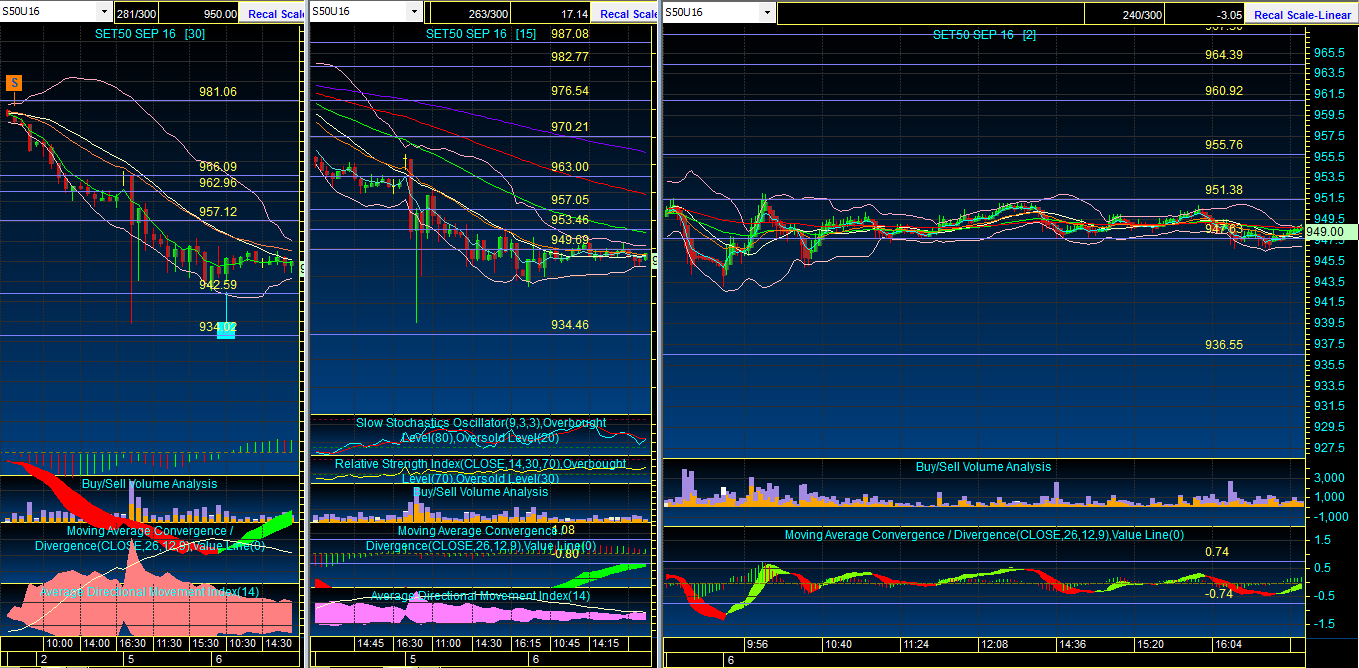Screen dimensions: 1359x668
Task: Click the 927.5 scale value on the price axis
Action: click(x=1328, y=448)
